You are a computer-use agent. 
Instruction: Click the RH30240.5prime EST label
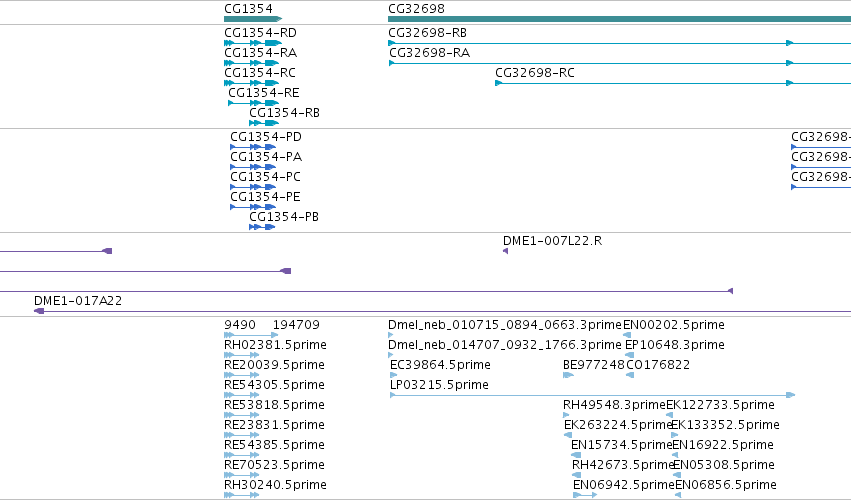pyautogui.click(x=275, y=485)
